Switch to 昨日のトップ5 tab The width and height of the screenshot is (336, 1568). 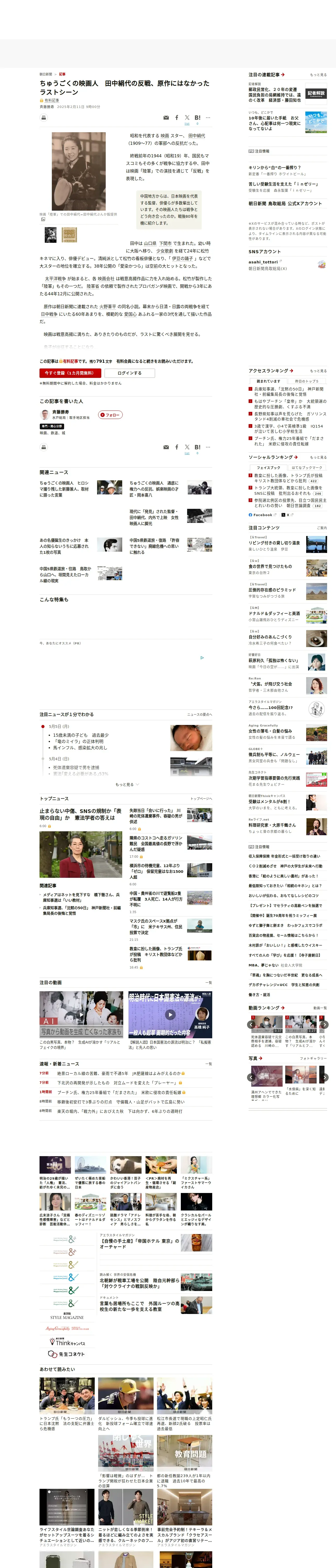(x=307, y=381)
